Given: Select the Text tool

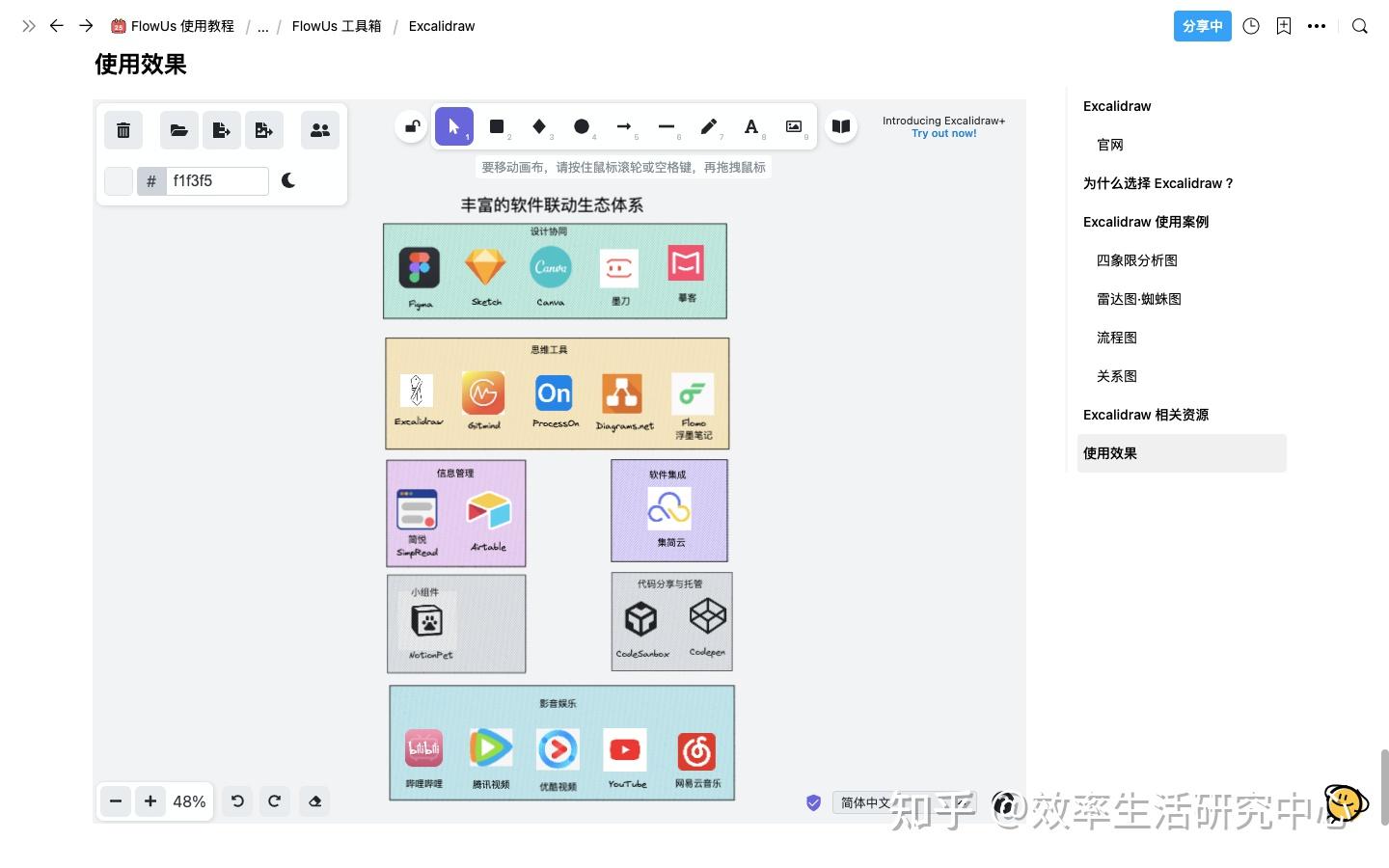Looking at the screenshot, I should pyautogui.click(x=751, y=126).
